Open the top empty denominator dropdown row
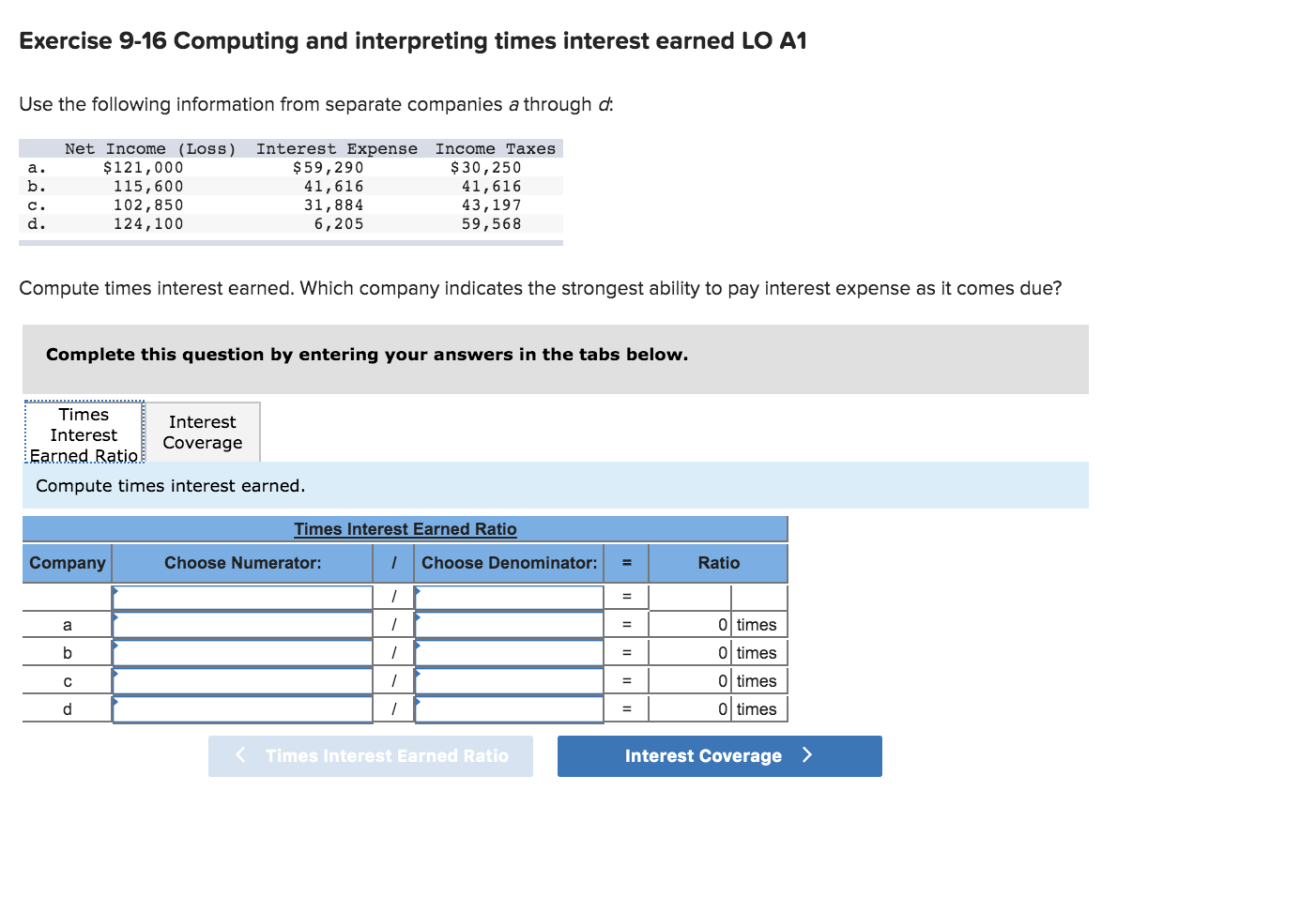Viewport: 1316px width, 897px height. (x=510, y=595)
